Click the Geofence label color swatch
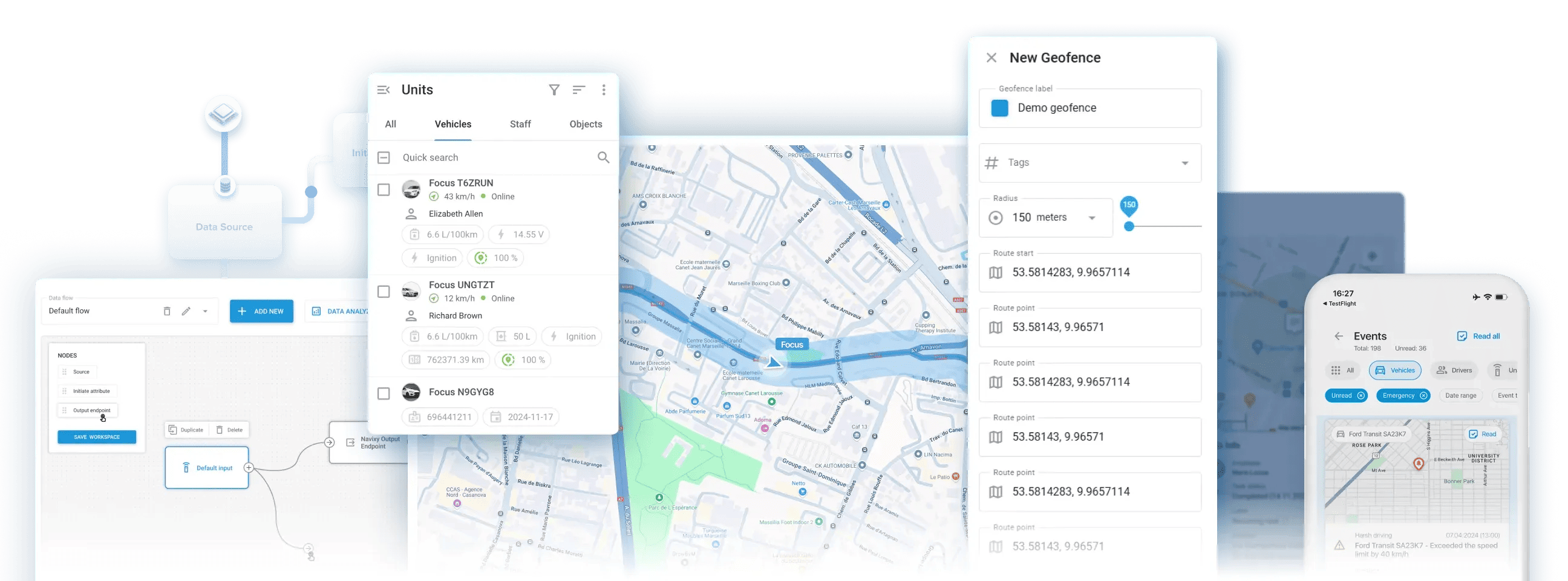 pos(999,108)
